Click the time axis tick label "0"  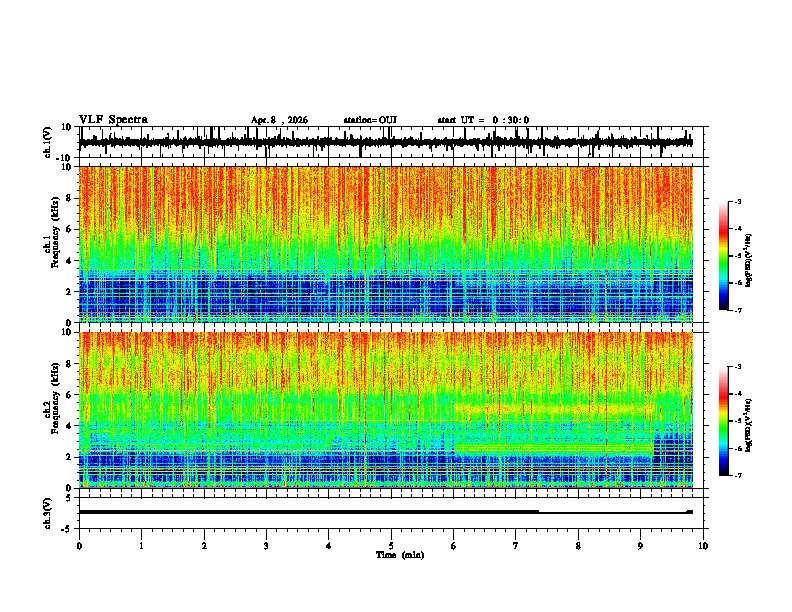(79, 546)
